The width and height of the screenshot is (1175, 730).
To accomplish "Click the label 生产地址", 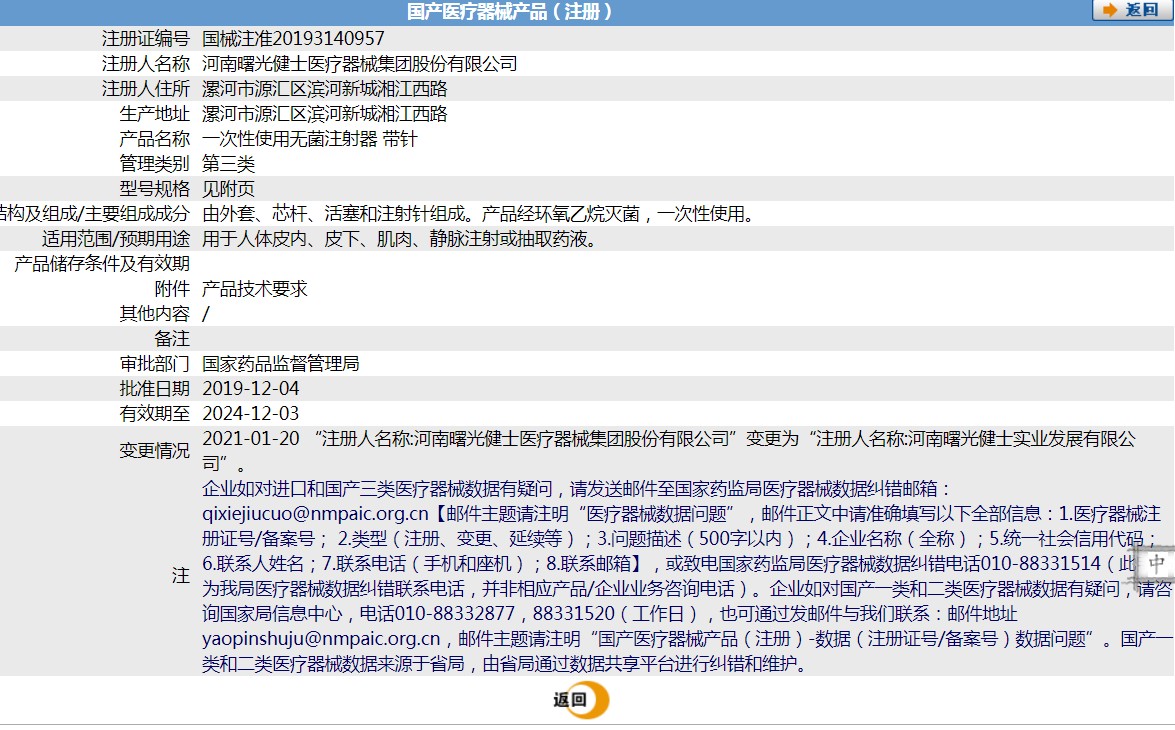I will (x=154, y=114).
